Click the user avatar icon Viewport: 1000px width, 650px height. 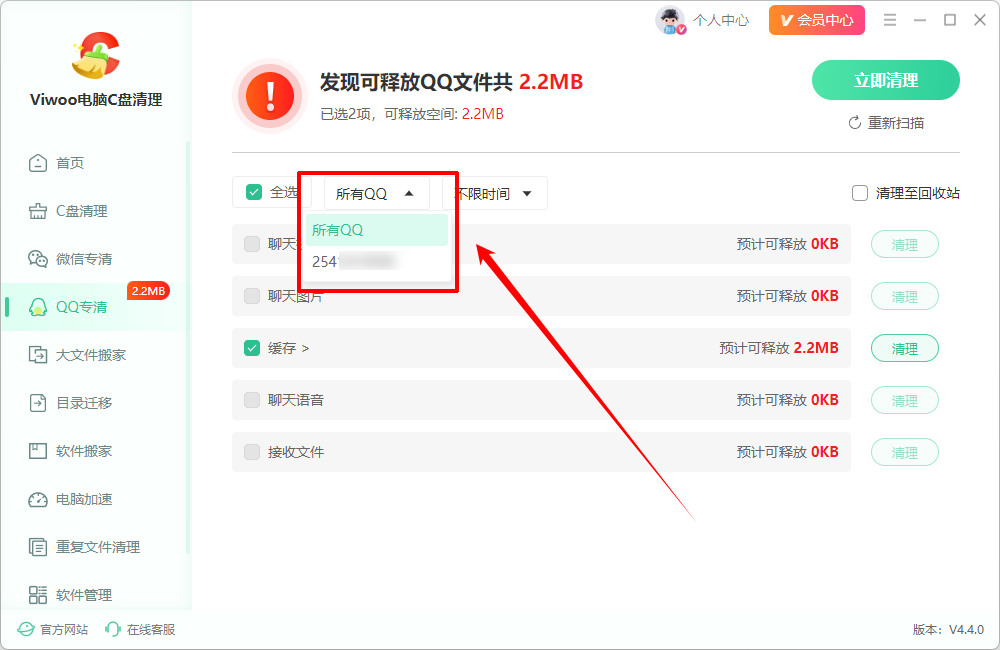[670, 20]
